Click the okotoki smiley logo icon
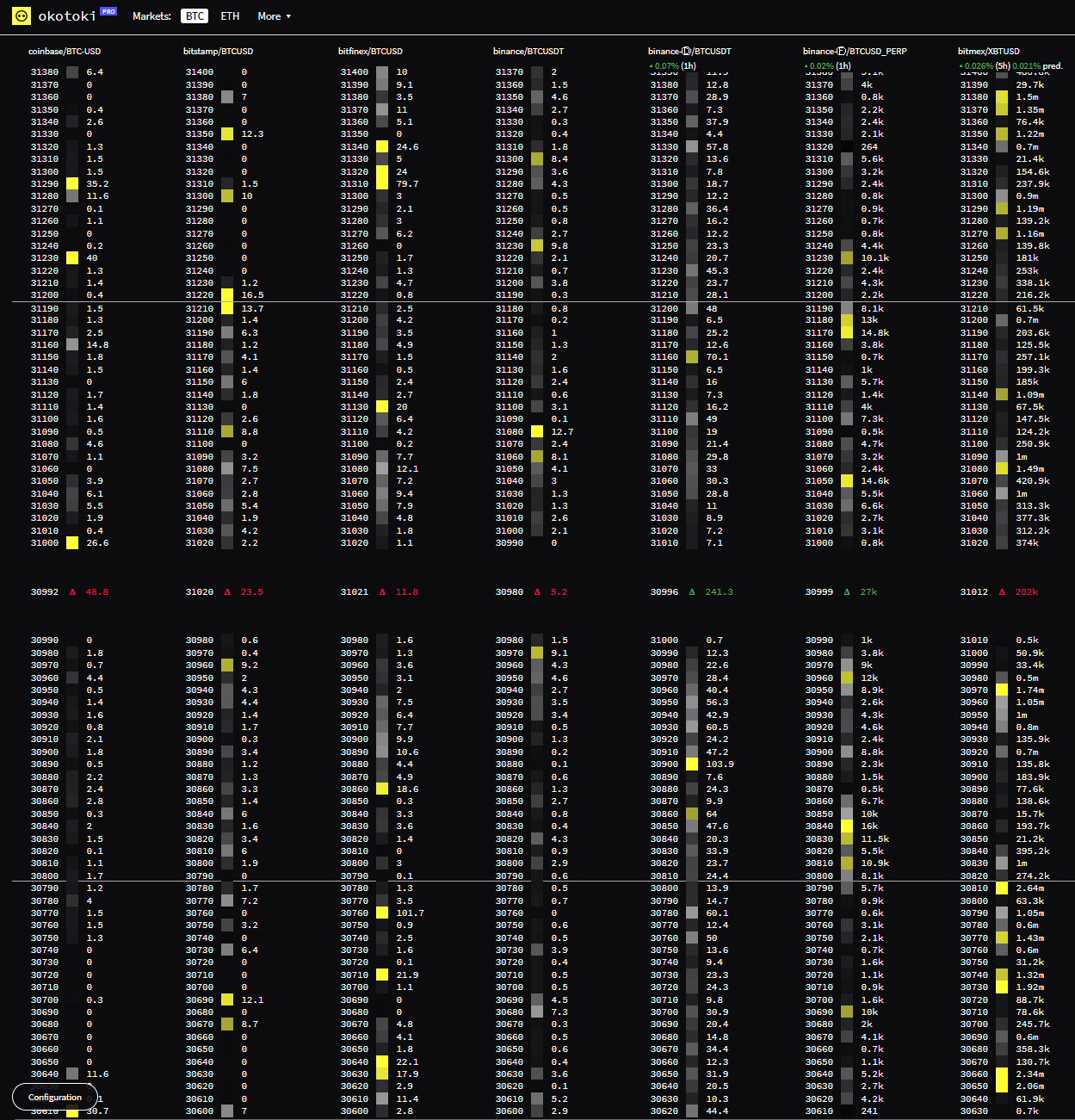The width and height of the screenshot is (1075, 1120). coord(22,16)
